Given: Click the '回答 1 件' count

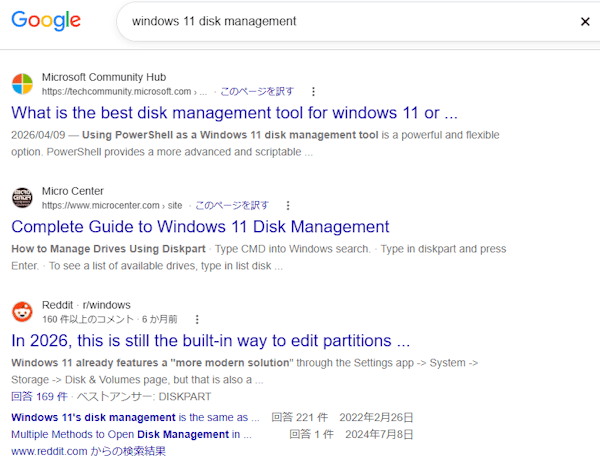Looking at the screenshot, I should [x=311, y=434].
